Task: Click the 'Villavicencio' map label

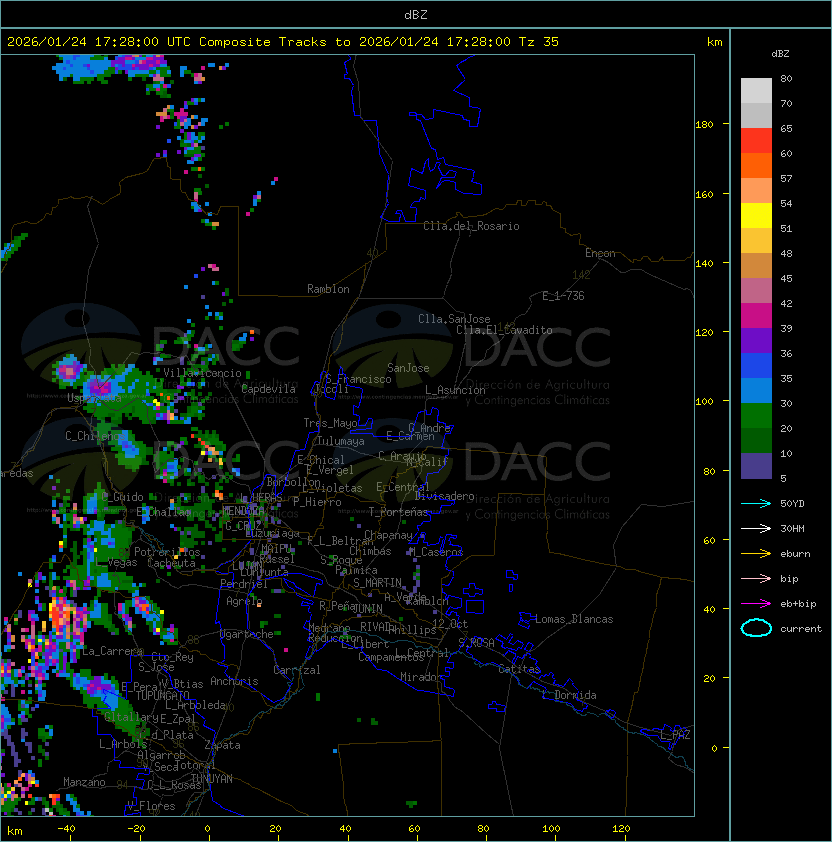Action: point(202,373)
